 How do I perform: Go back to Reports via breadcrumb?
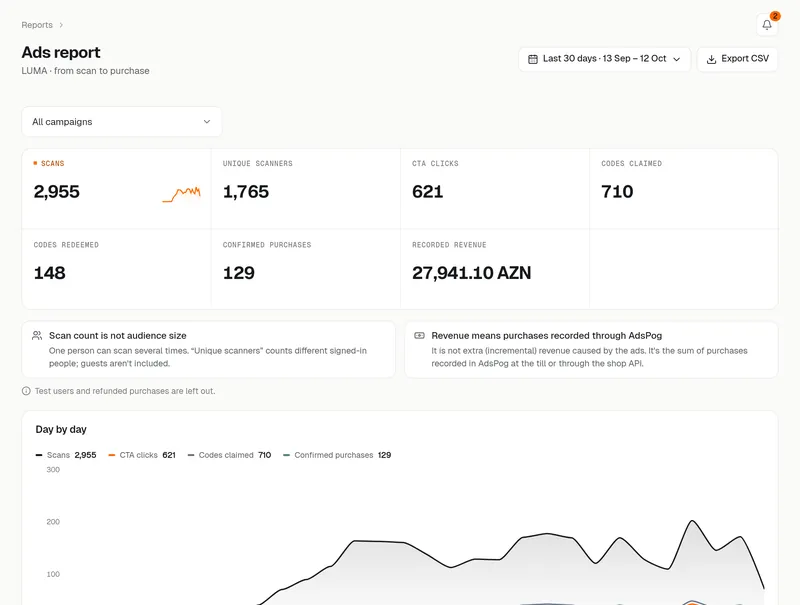pos(37,25)
